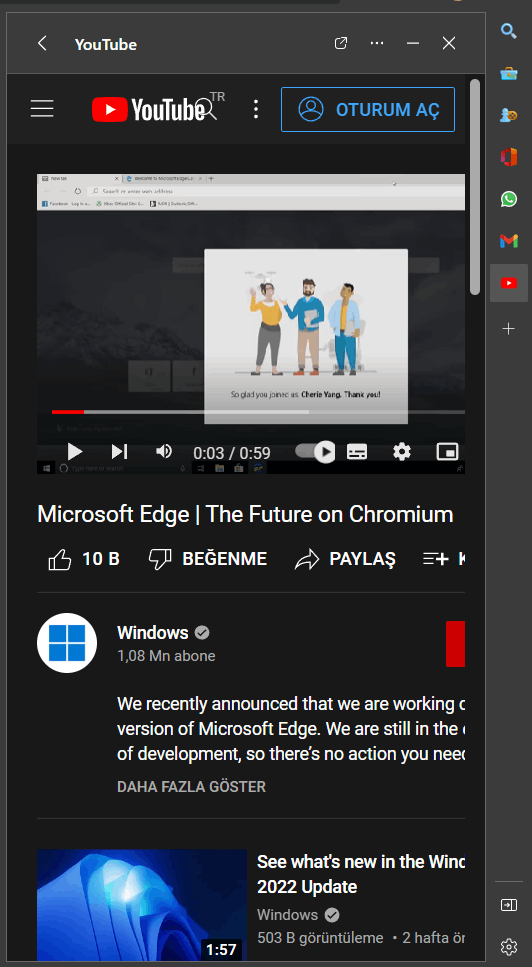Image resolution: width=532 pixels, height=967 pixels.
Task: Play the video
Action: click(x=75, y=452)
